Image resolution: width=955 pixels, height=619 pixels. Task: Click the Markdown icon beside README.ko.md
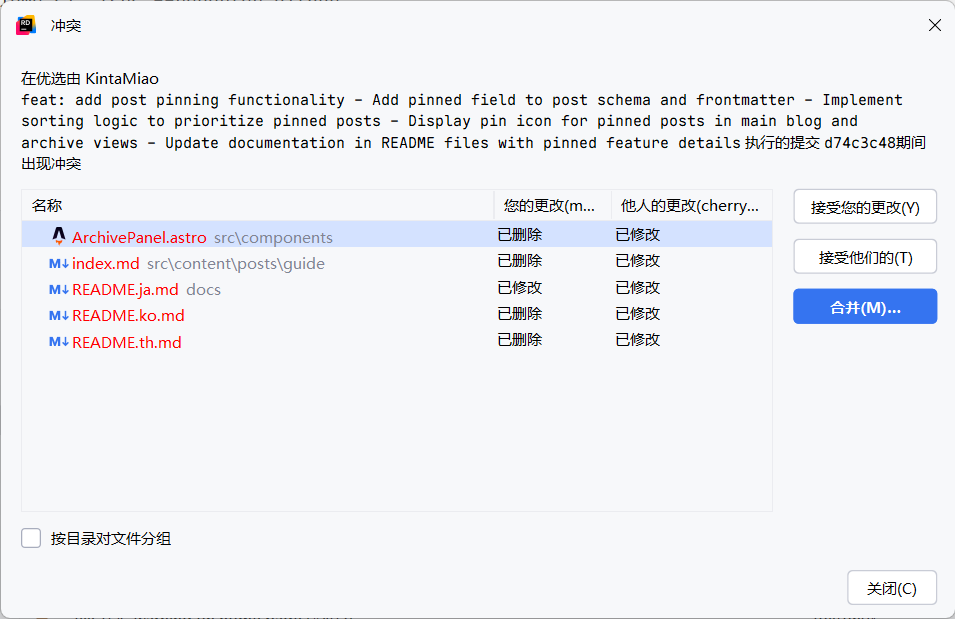pos(58,316)
